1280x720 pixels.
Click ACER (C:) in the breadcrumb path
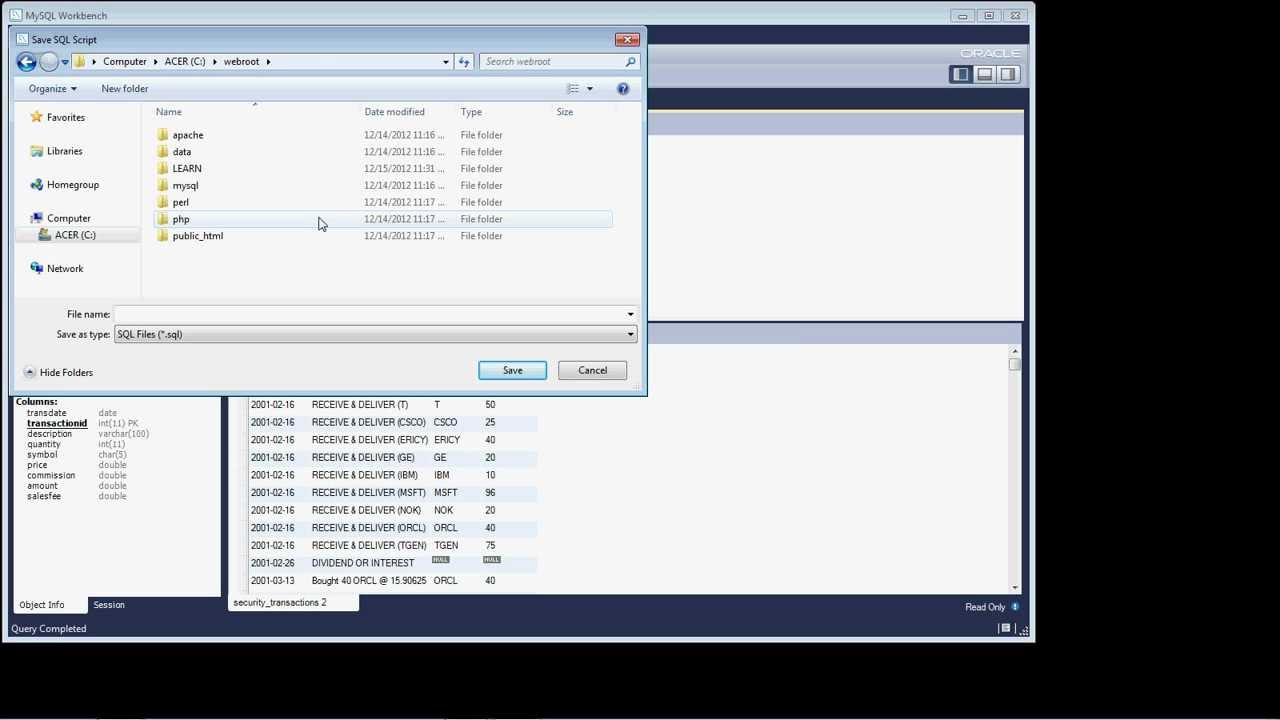(185, 62)
